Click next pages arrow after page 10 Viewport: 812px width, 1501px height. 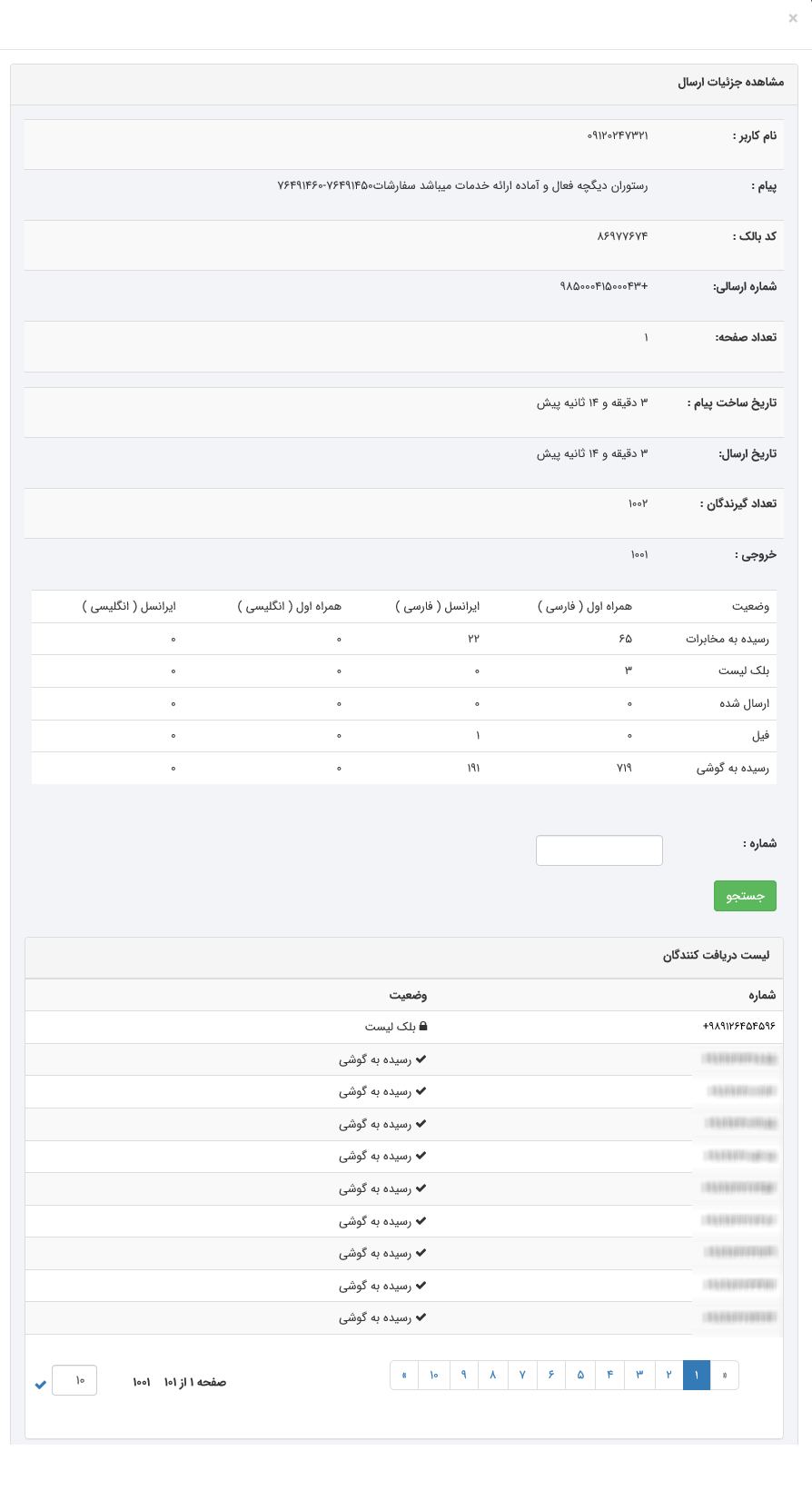pyautogui.click(x=404, y=1375)
